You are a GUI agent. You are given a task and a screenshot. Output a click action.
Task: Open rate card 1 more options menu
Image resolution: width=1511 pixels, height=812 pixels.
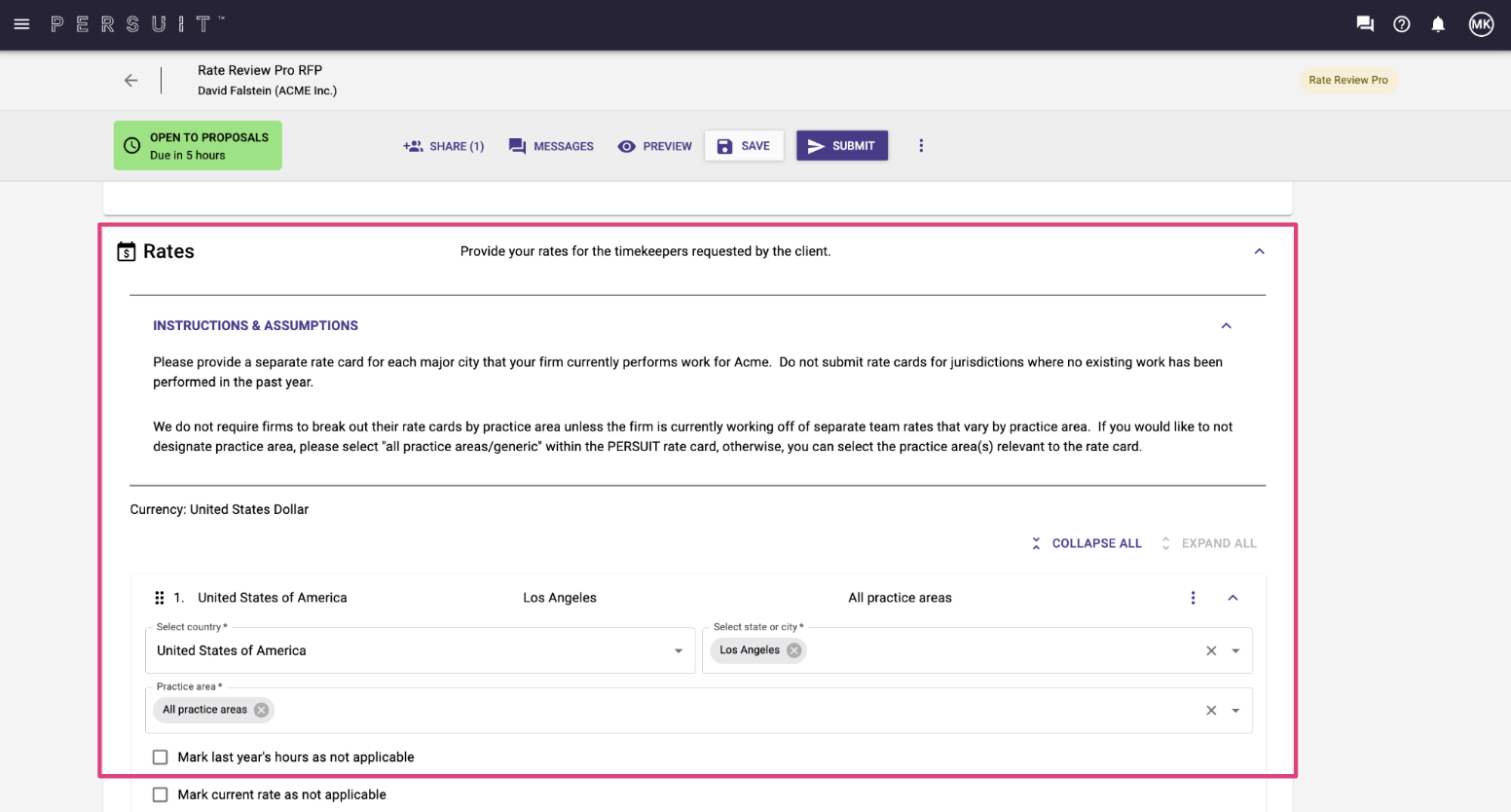[1193, 598]
